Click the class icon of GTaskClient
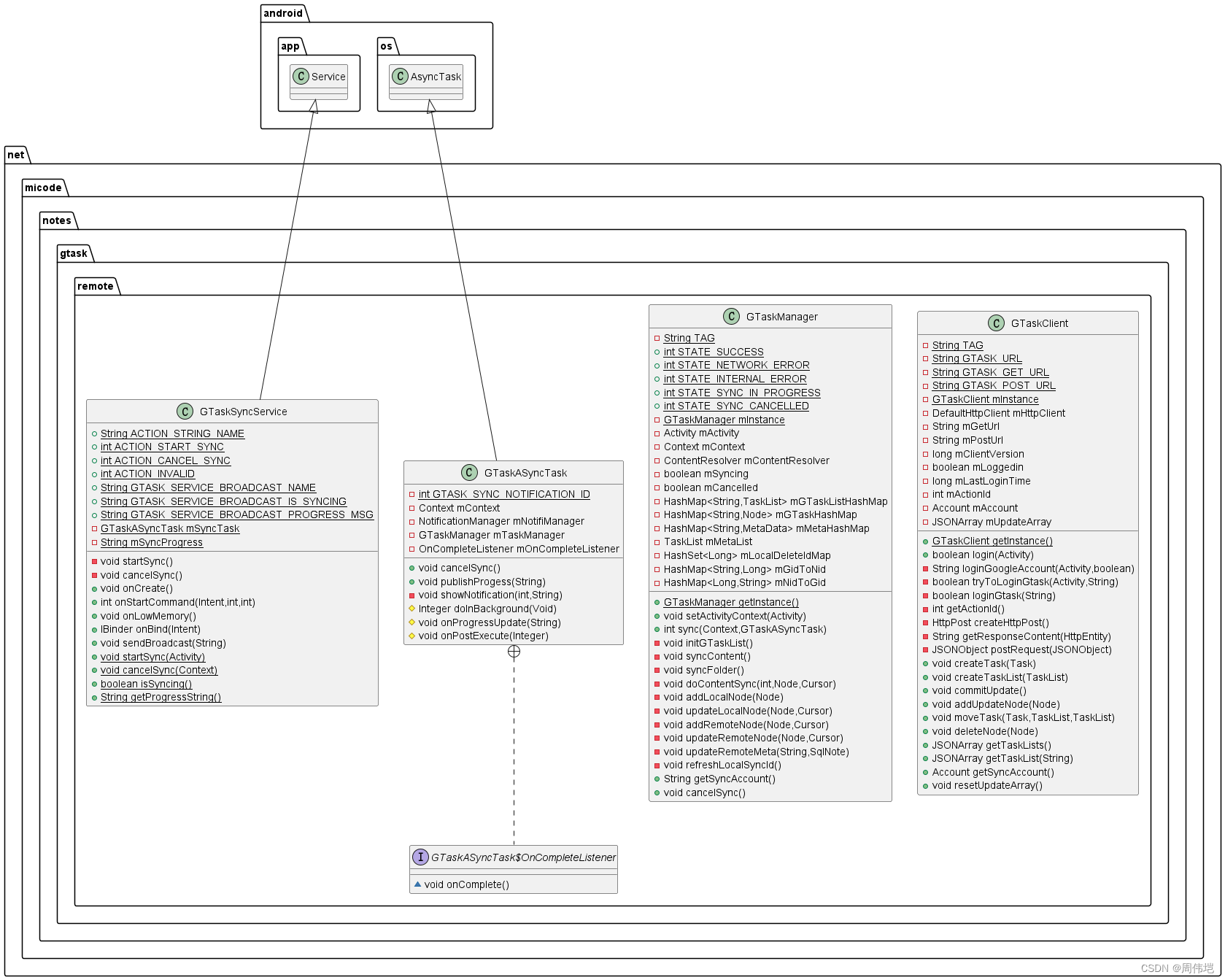 coord(997,323)
